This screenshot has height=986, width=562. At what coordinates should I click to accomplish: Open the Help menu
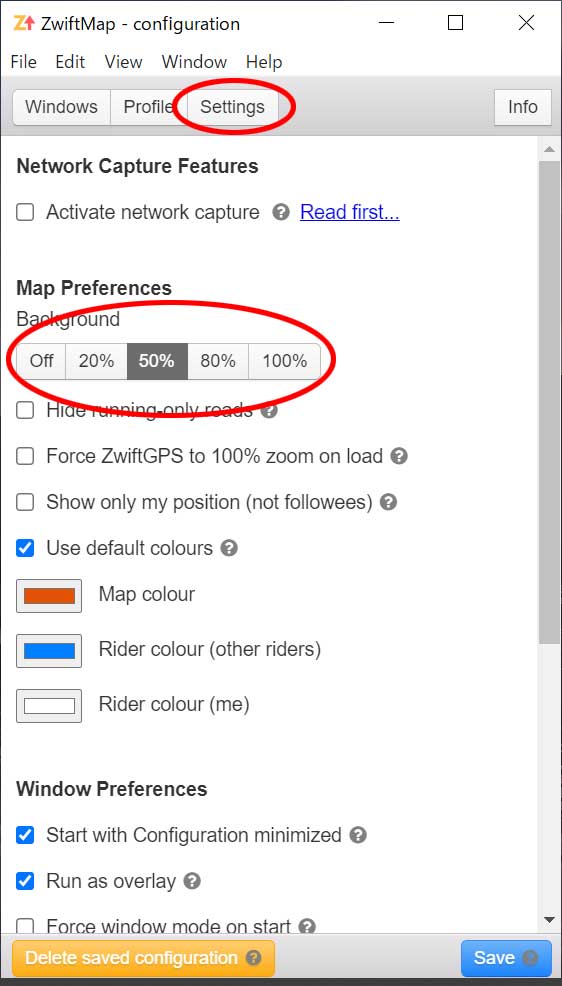point(264,62)
